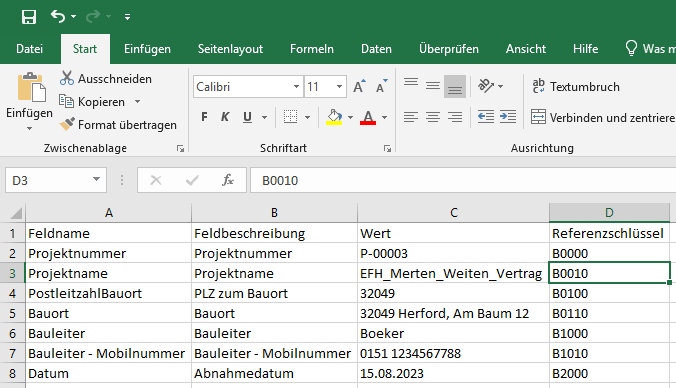This screenshot has width=676, height=388.
Task: Click cell containing EFH_Merten_Weiten_Vertrag
Action: 453,273
